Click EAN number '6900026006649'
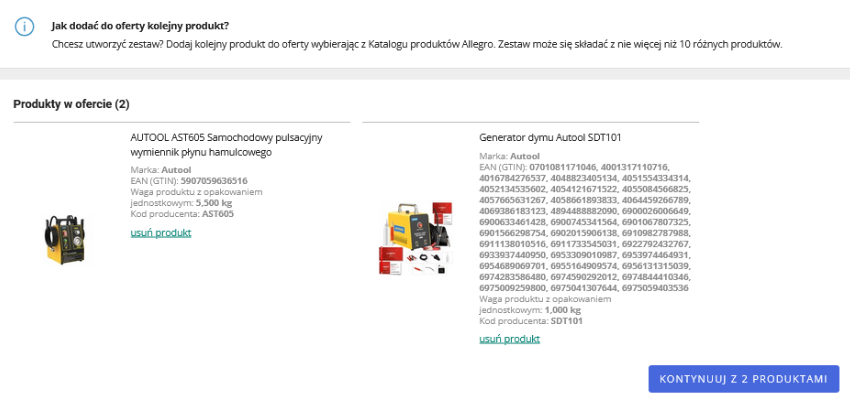 point(656,210)
